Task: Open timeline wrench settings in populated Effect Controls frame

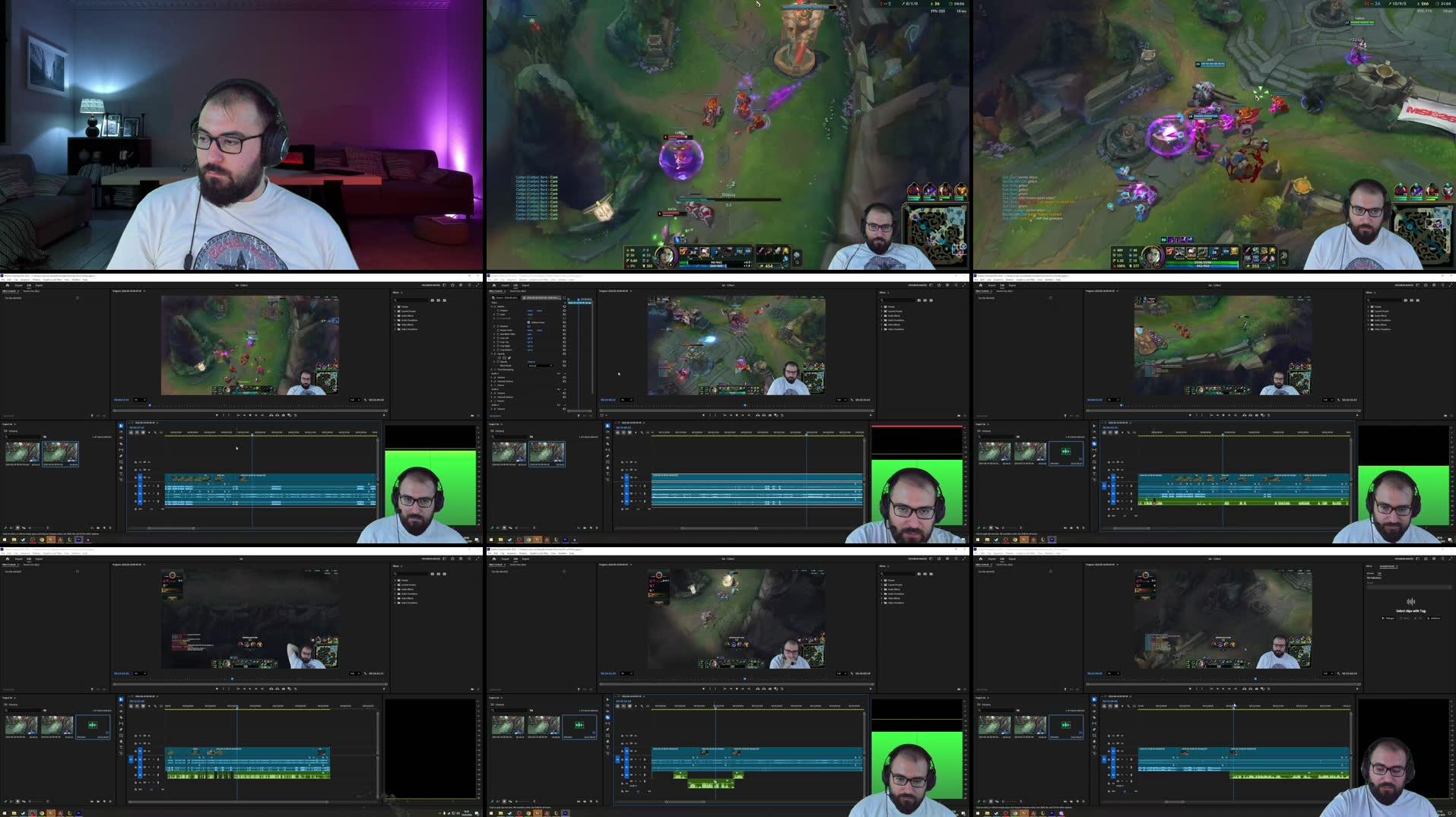Action: (x=642, y=432)
